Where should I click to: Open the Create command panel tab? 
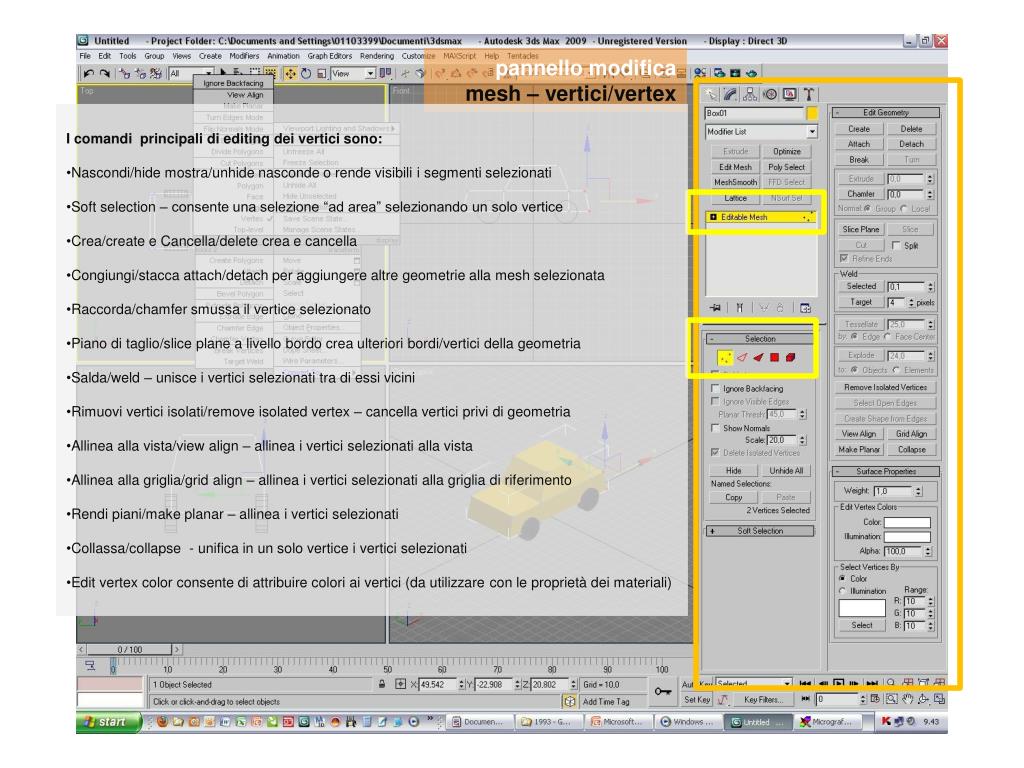pos(710,95)
